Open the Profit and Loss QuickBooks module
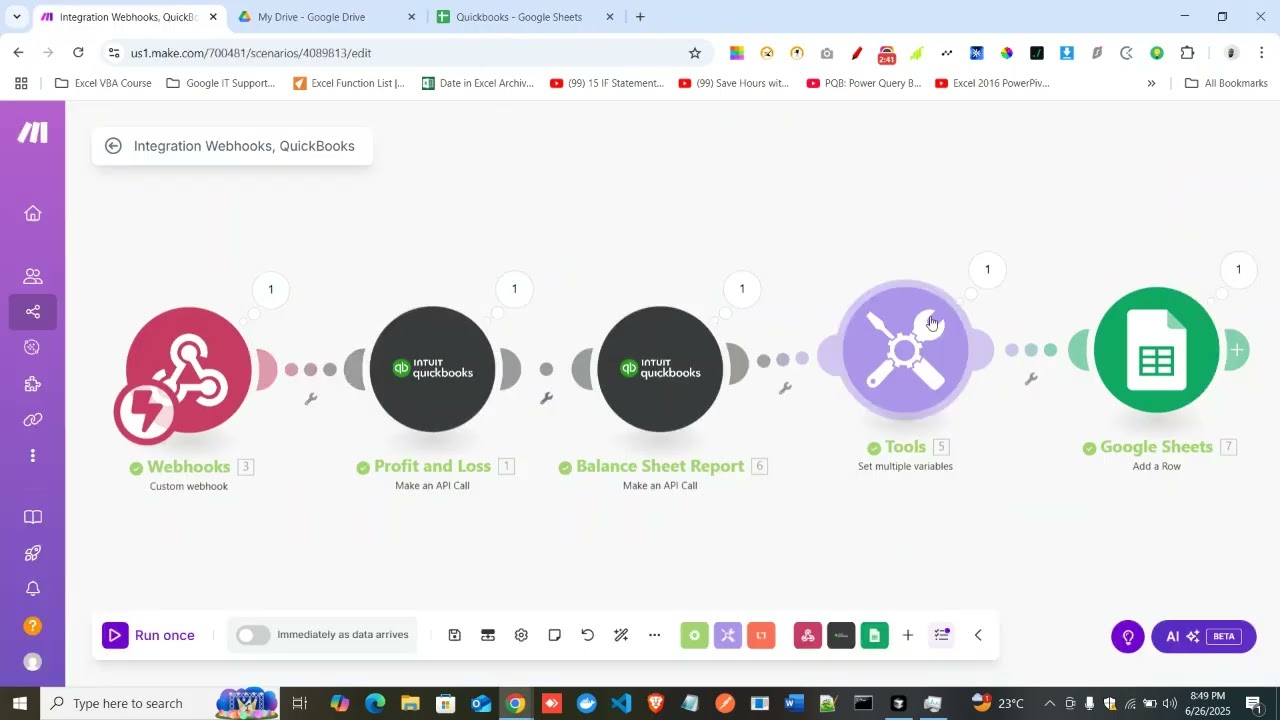Image resolution: width=1280 pixels, height=720 pixels. [x=432, y=370]
